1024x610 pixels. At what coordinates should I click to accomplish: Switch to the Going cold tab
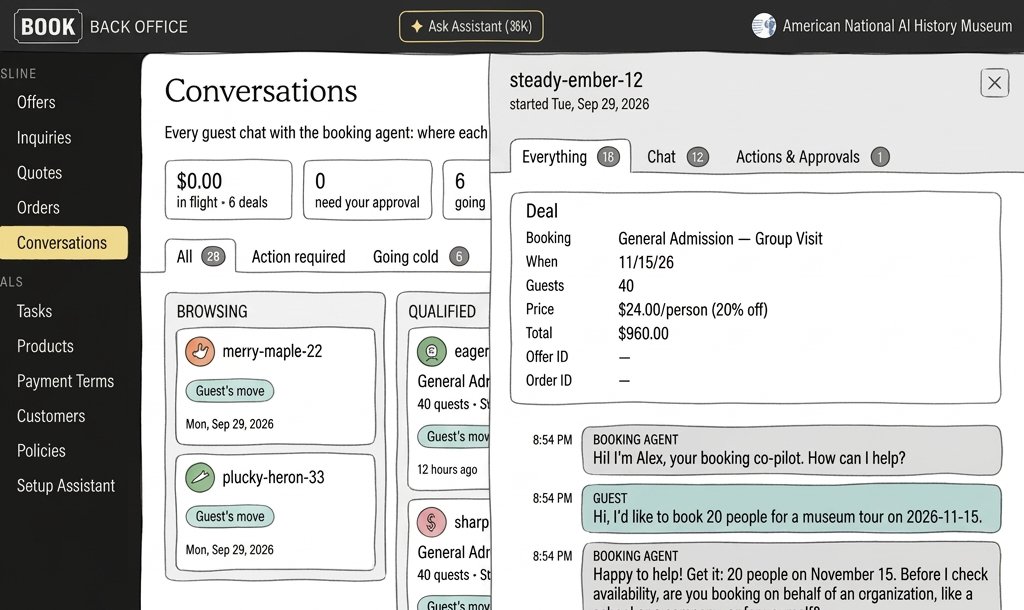pos(421,257)
